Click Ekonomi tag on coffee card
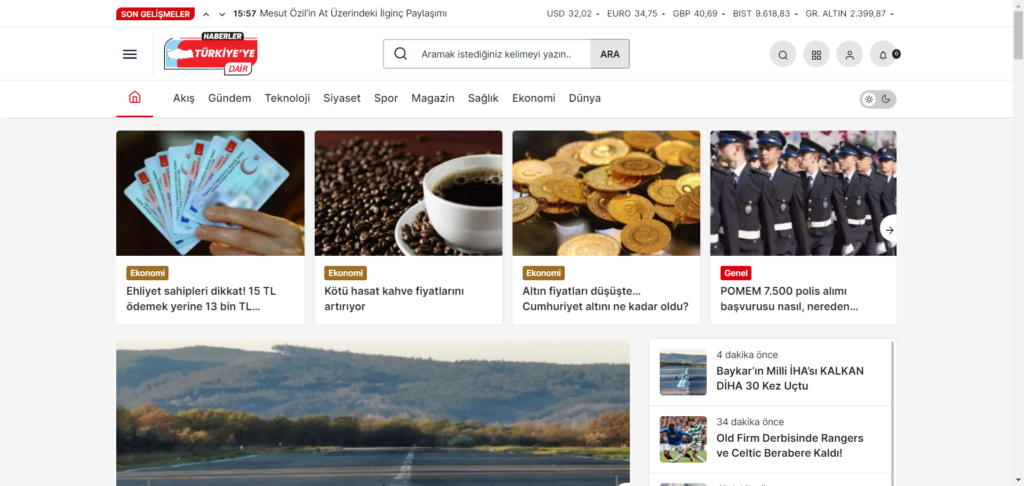 (345, 273)
